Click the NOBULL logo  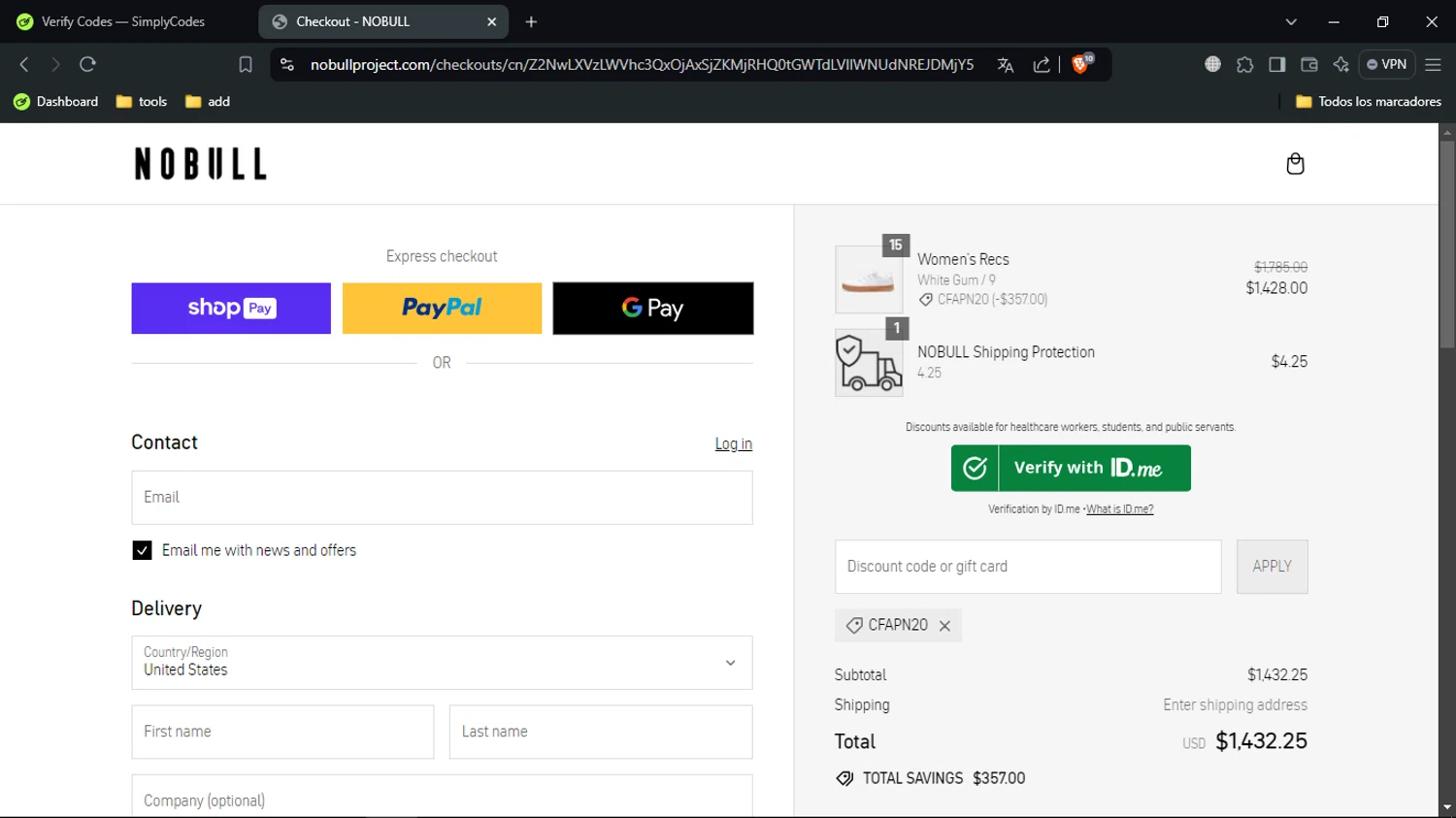[201, 164]
